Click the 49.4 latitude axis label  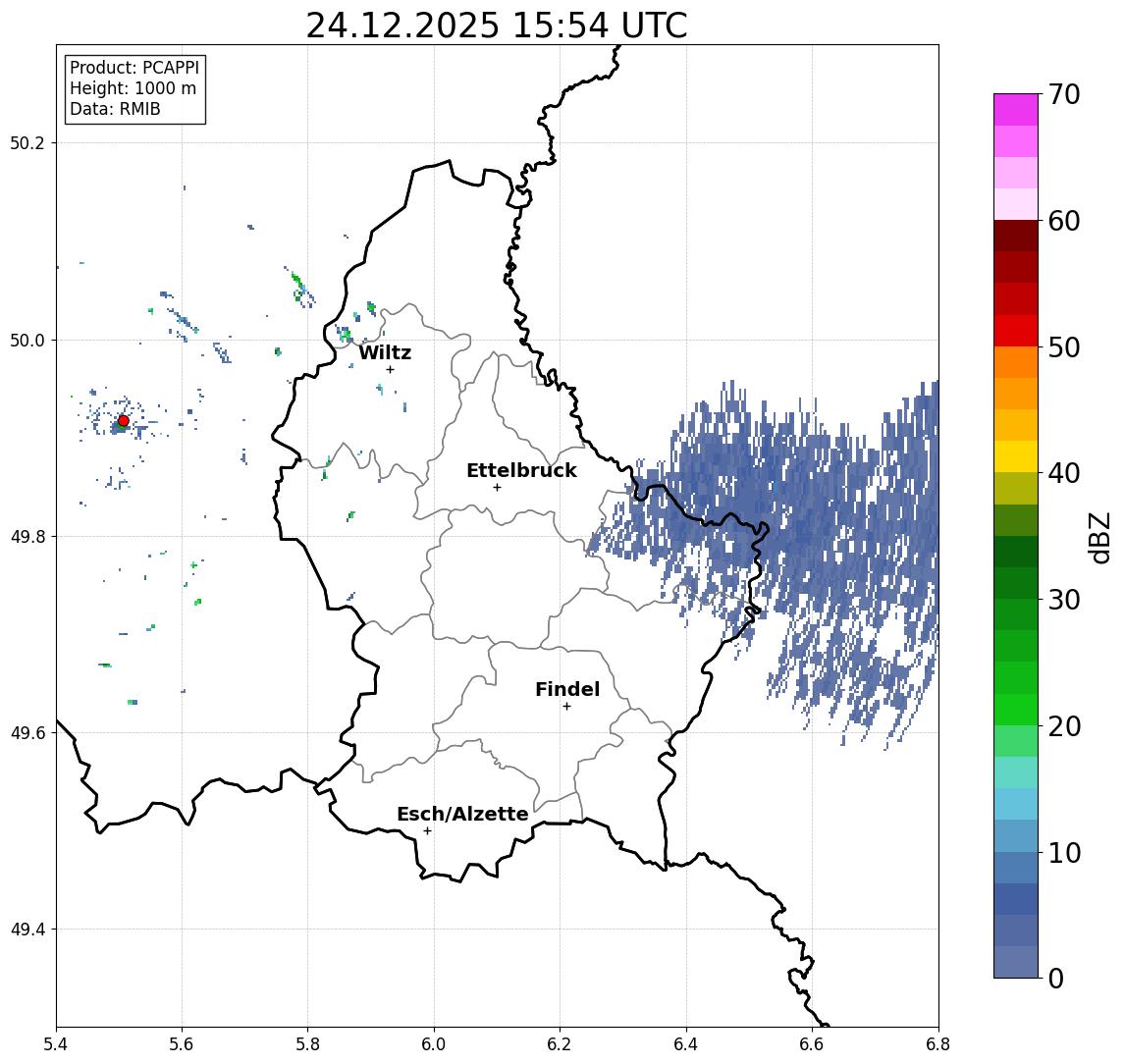(x=27, y=930)
